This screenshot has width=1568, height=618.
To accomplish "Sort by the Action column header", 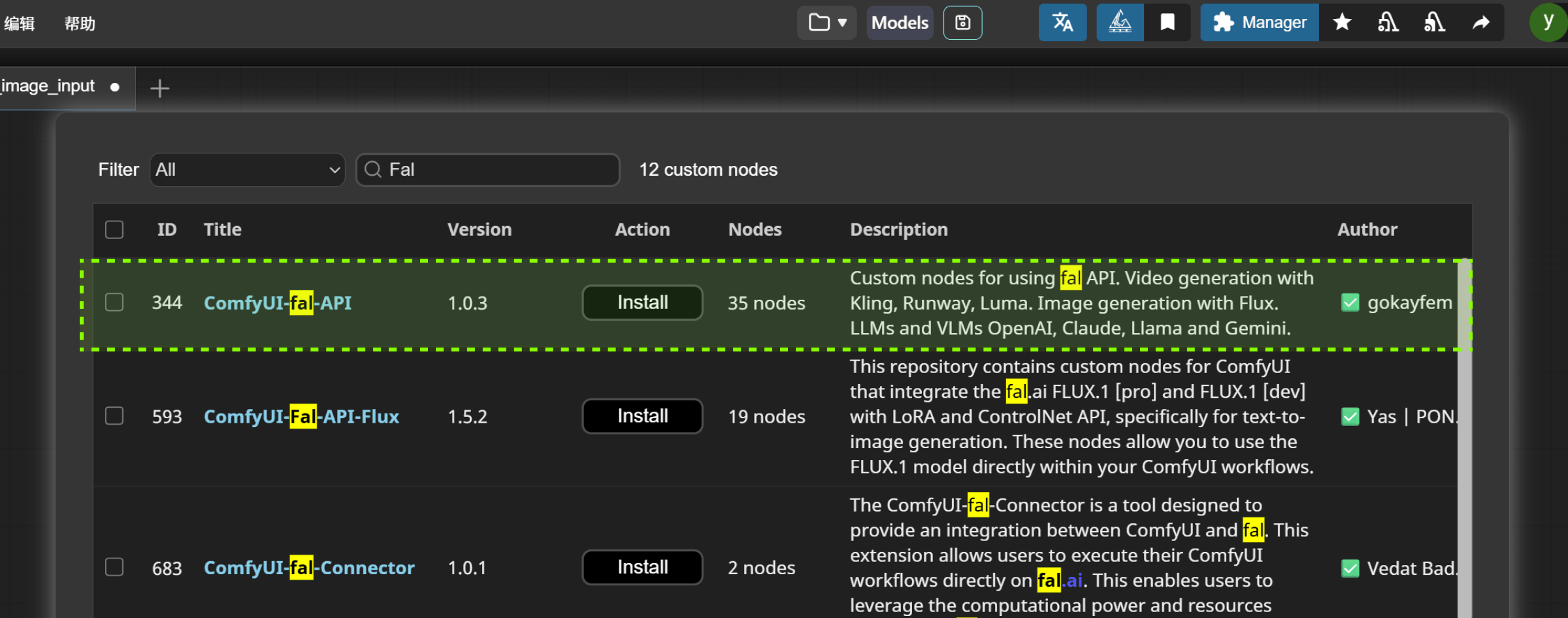I will tap(642, 229).
